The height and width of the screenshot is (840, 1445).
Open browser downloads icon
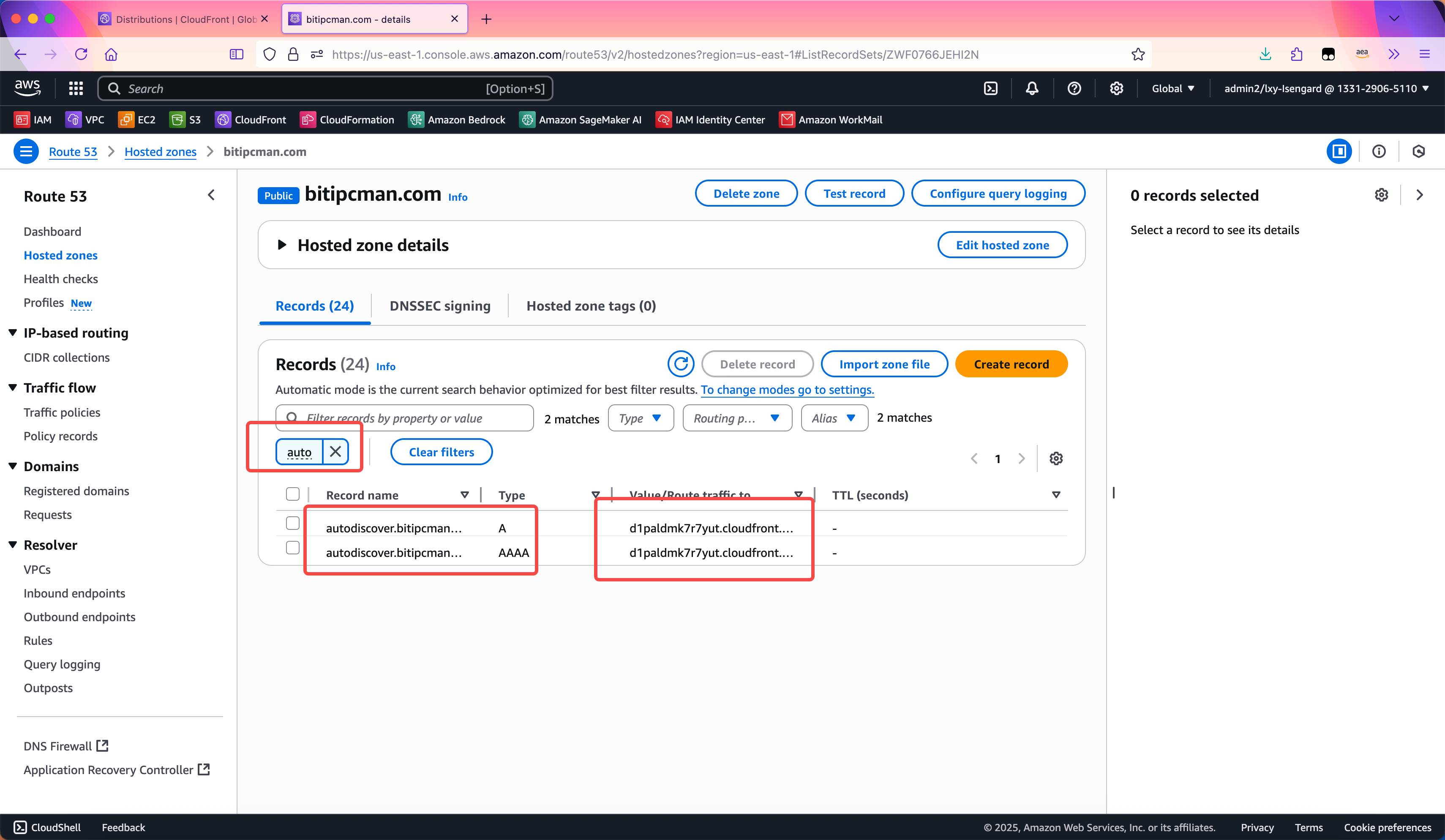tap(1265, 55)
